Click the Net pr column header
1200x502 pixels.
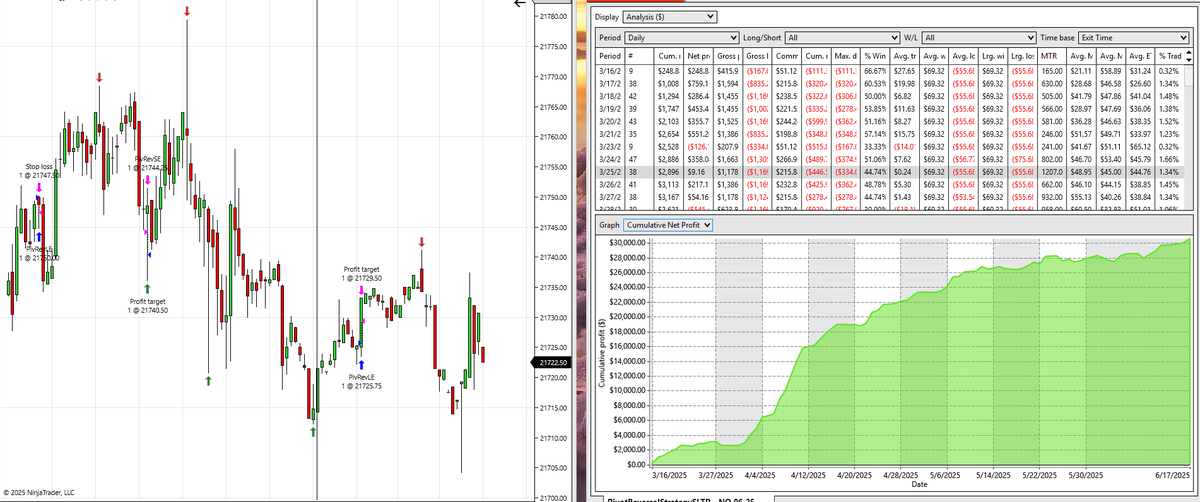tap(697, 56)
